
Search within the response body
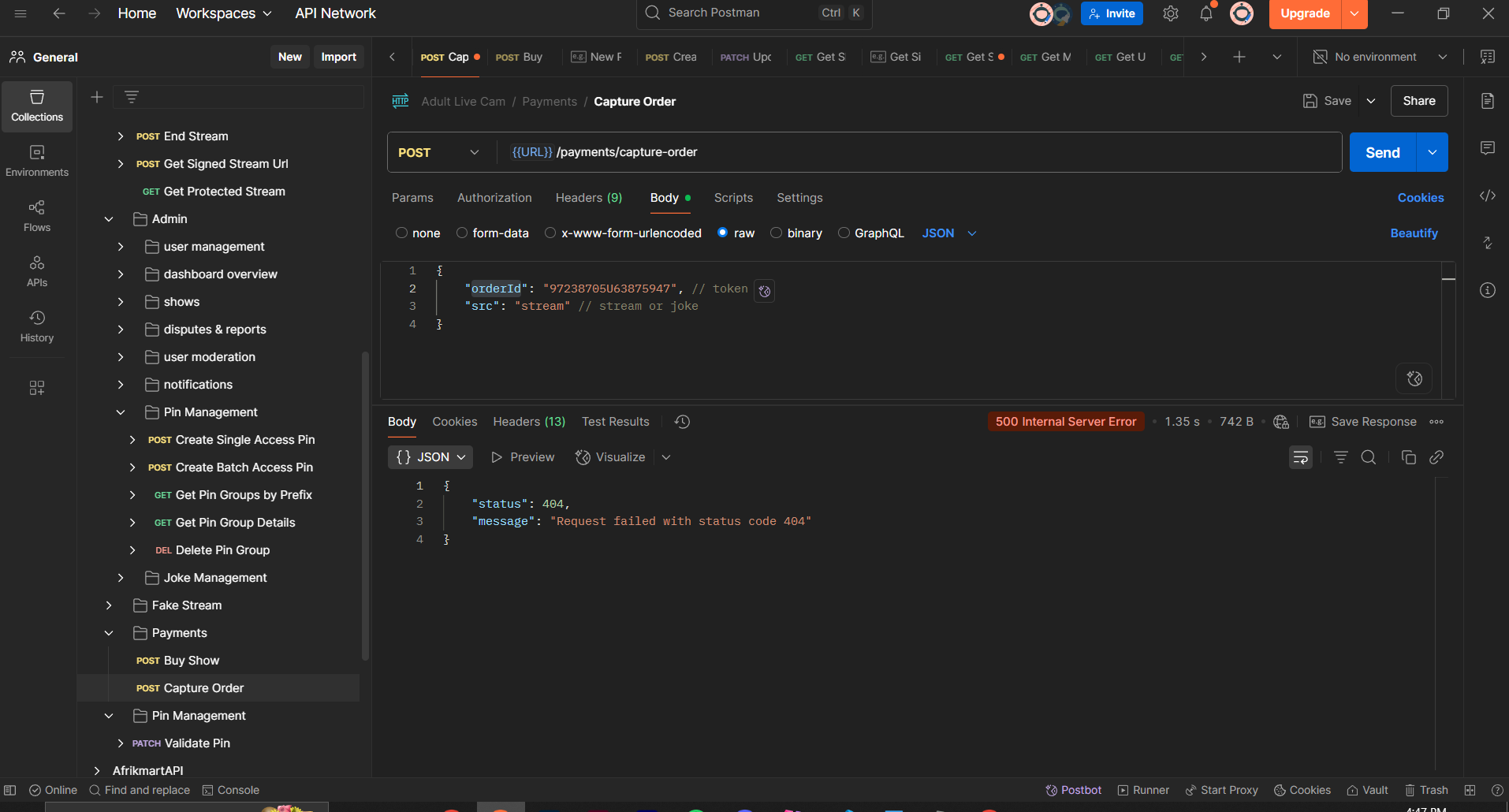point(1369,457)
